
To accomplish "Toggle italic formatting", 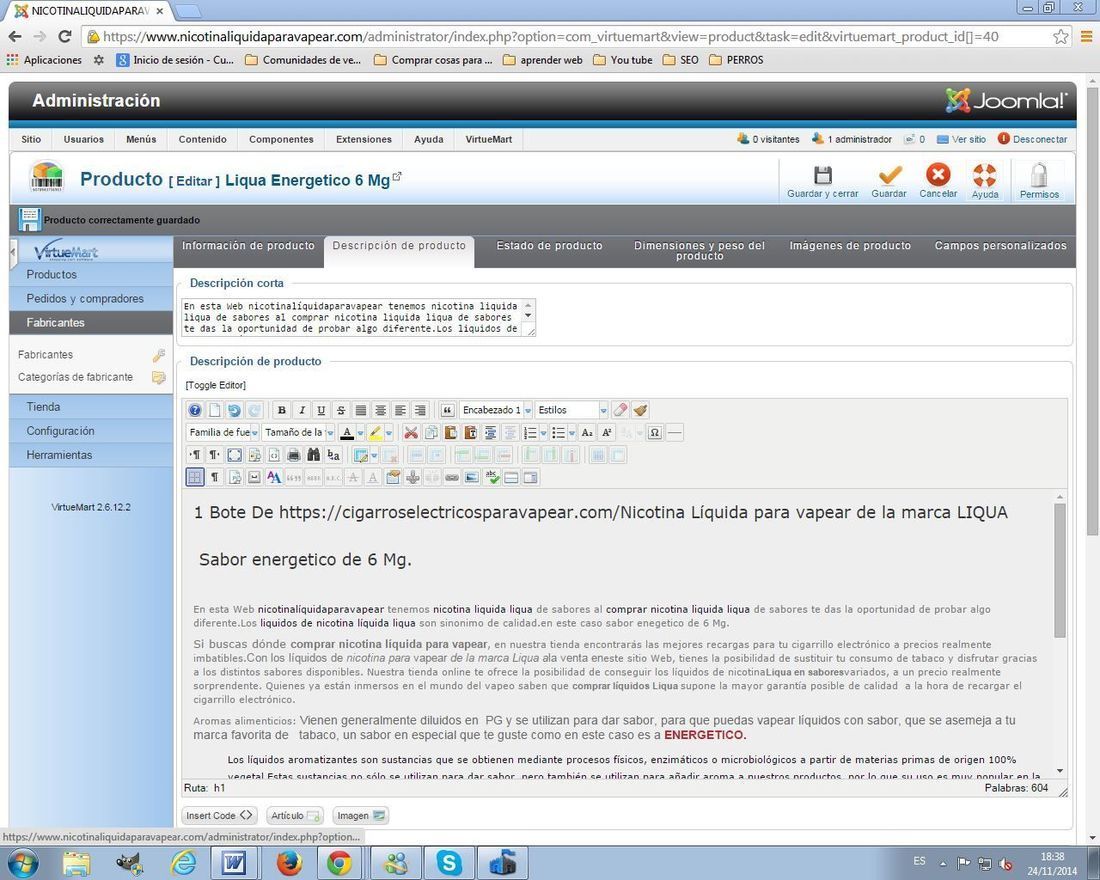I will pos(302,411).
